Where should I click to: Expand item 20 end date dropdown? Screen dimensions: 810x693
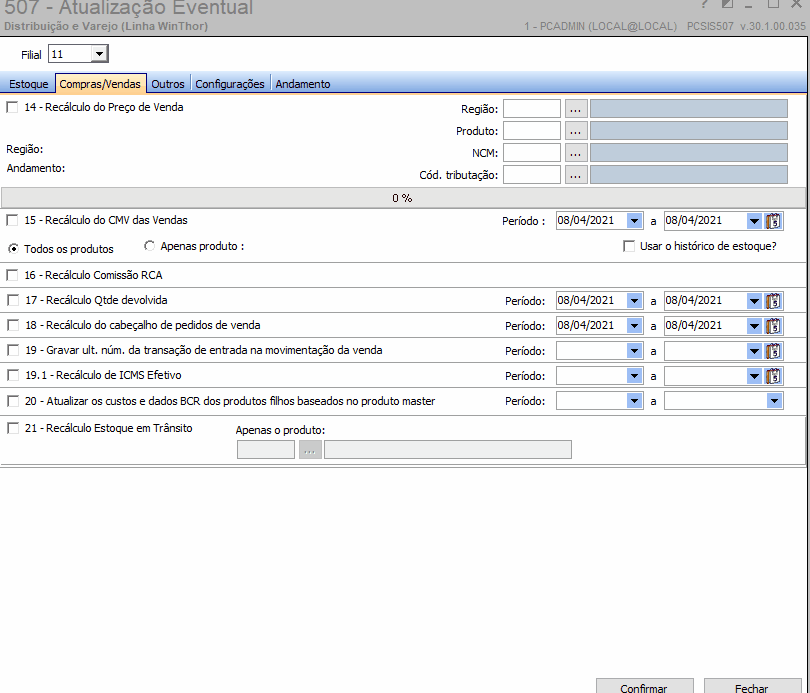pos(774,401)
